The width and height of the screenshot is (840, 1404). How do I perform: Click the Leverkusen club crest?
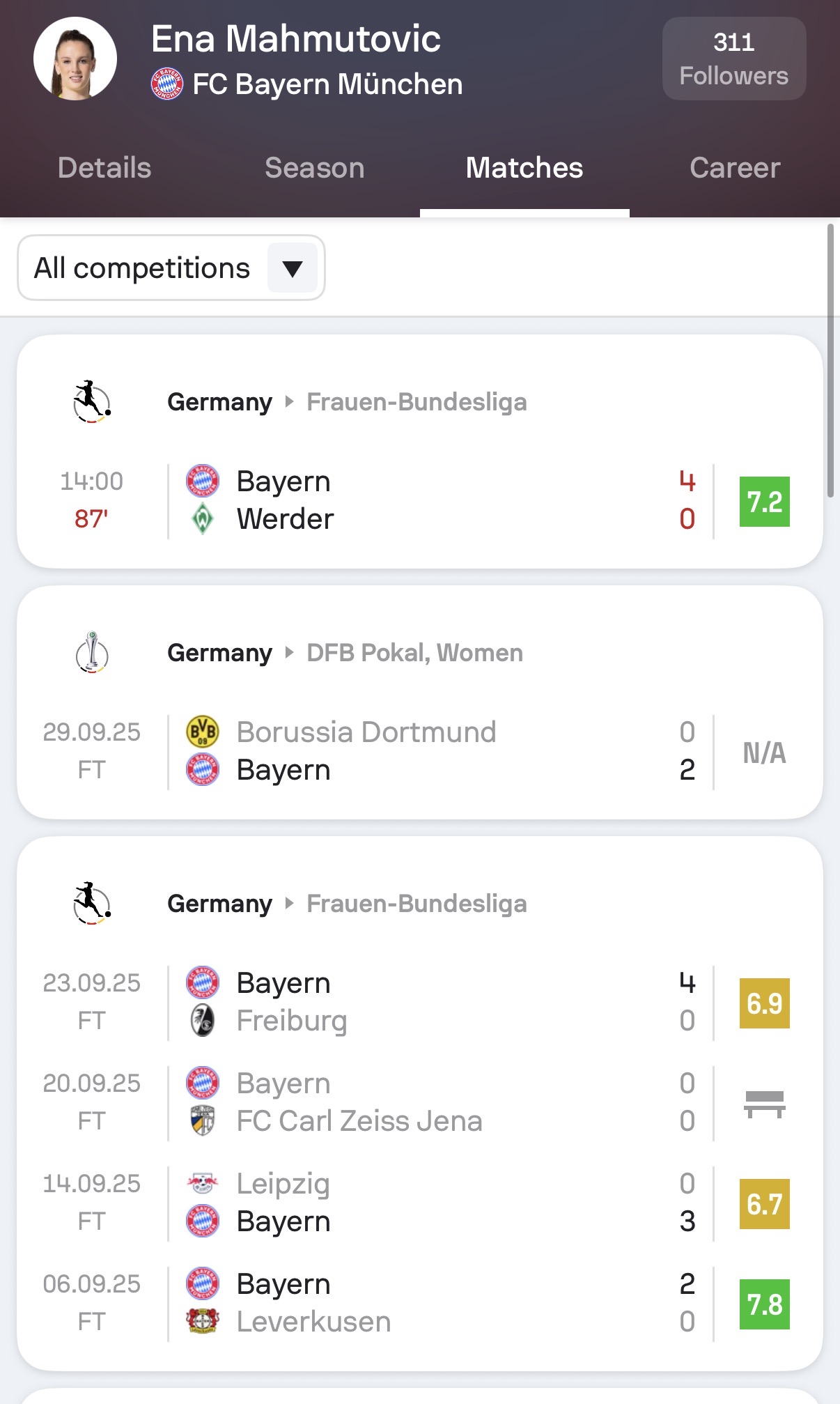203,1322
